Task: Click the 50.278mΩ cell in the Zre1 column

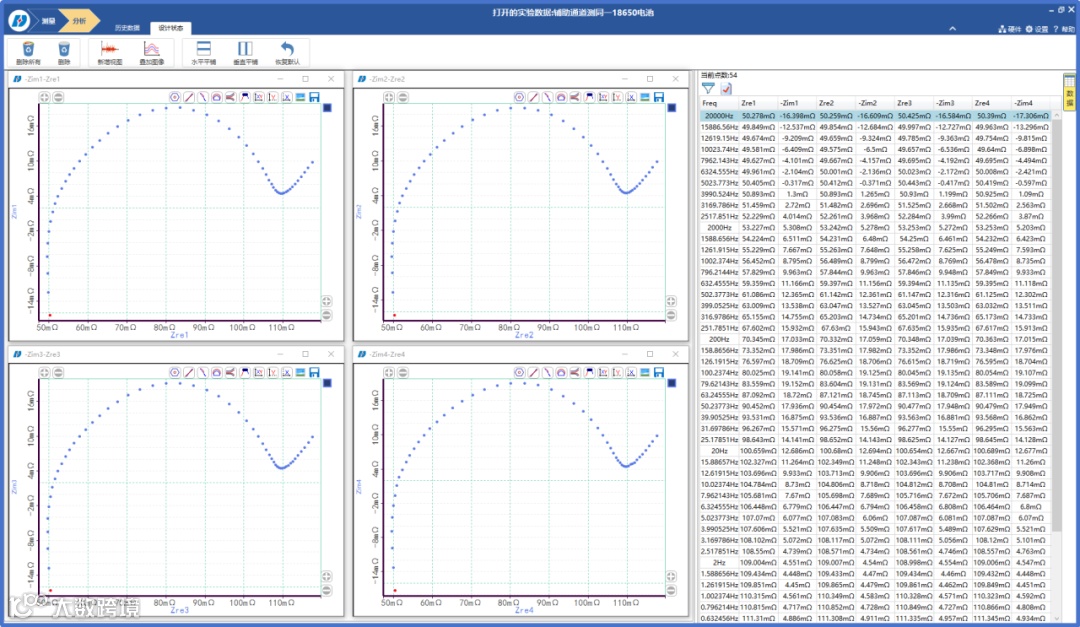Action: click(x=758, y=116)
